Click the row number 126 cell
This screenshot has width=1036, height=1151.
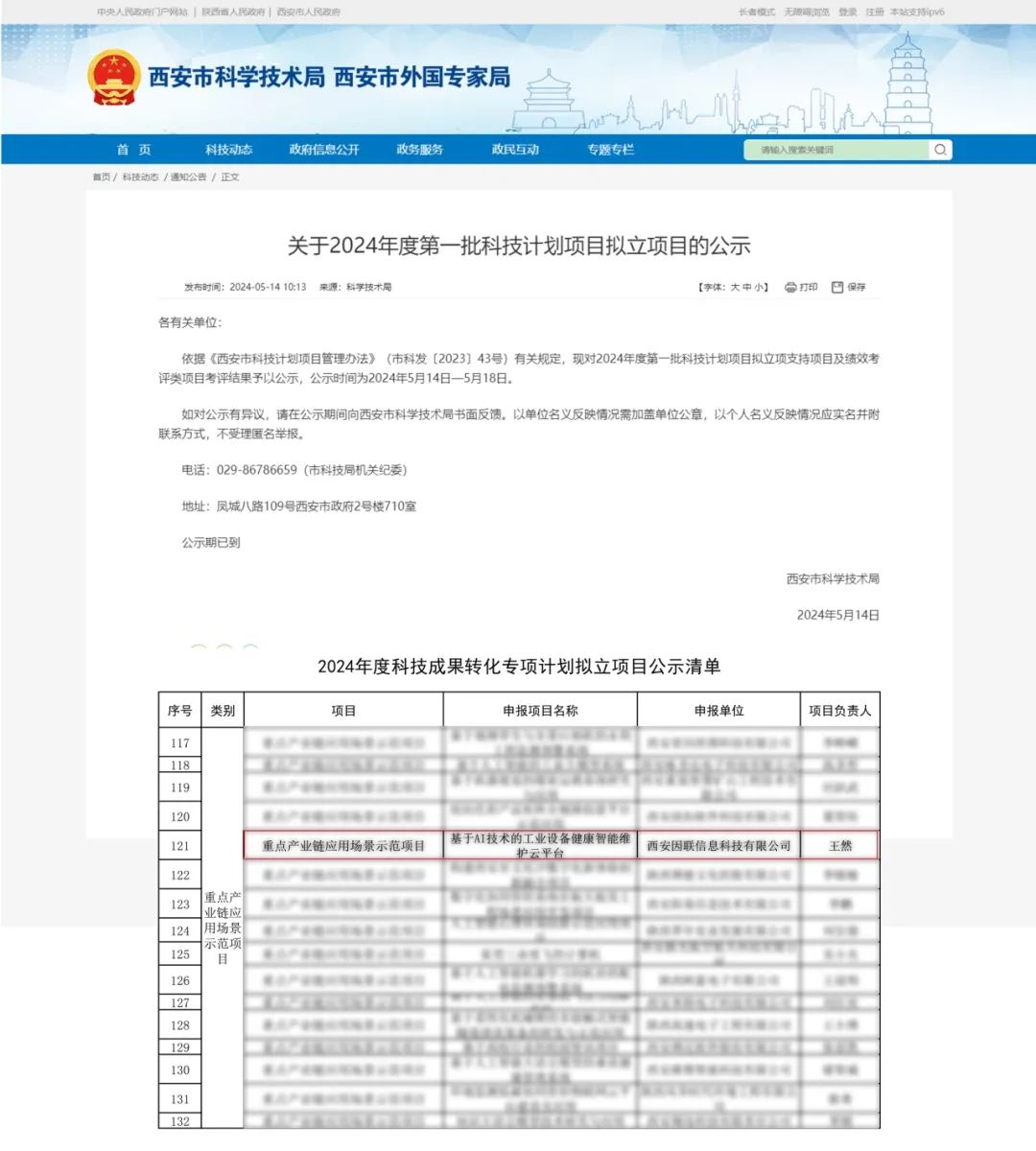[180, 981]
